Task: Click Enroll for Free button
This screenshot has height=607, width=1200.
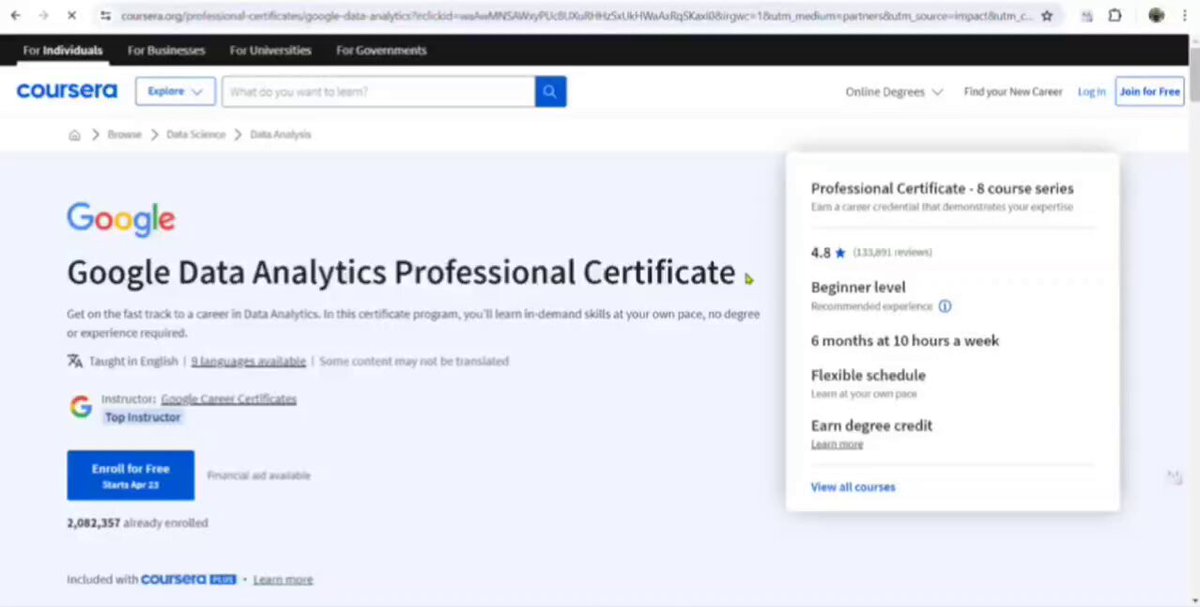Action: pyautogui.click(x=130, y=475)
